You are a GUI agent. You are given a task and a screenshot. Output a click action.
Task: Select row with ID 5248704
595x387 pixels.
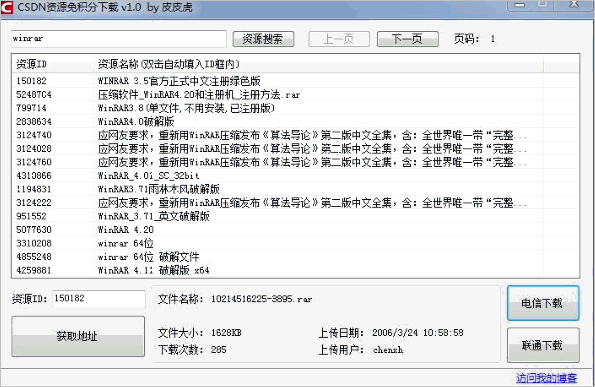(x=296, y=94)
